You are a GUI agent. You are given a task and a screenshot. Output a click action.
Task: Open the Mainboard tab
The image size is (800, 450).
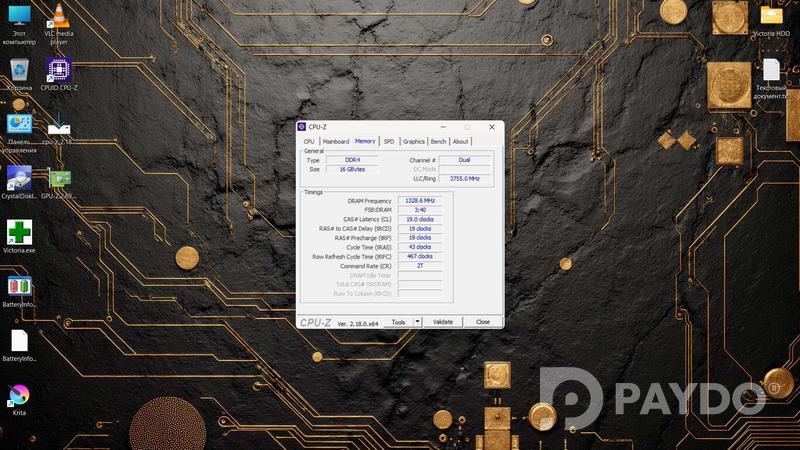coord(336,142)
